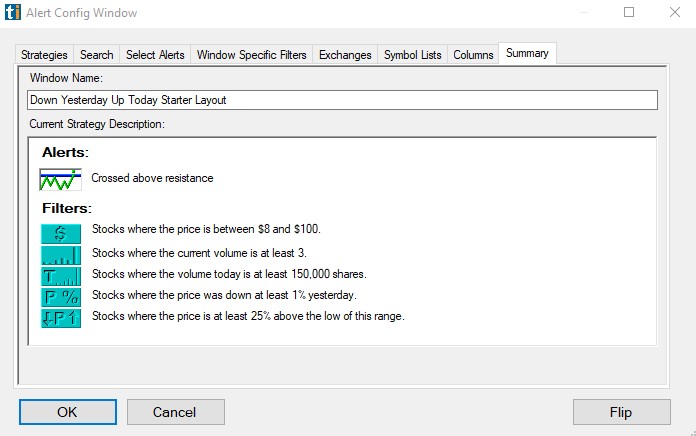Open the Columns tab
The height and width of the screenshot is (436, 696).
pos(473,55)
